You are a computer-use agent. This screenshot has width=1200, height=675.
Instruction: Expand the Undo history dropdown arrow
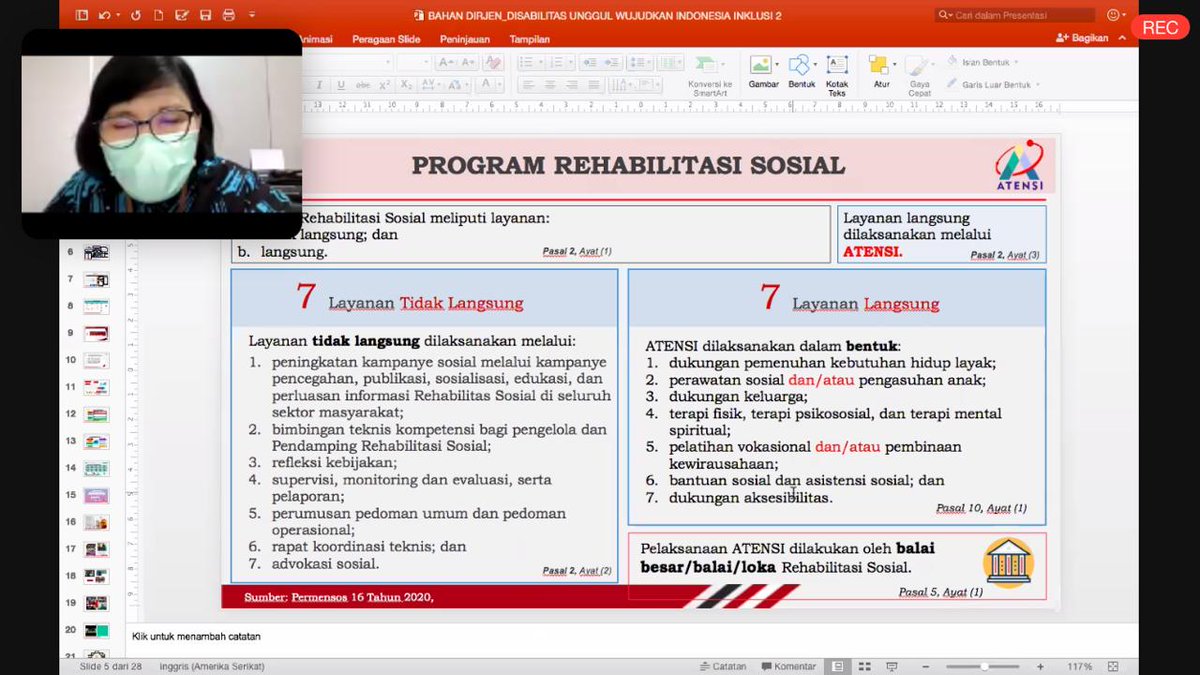[117, 15]
